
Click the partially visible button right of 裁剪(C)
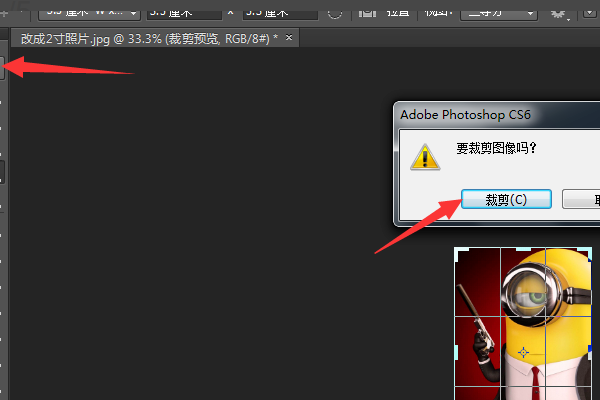(x=582, y=199)
